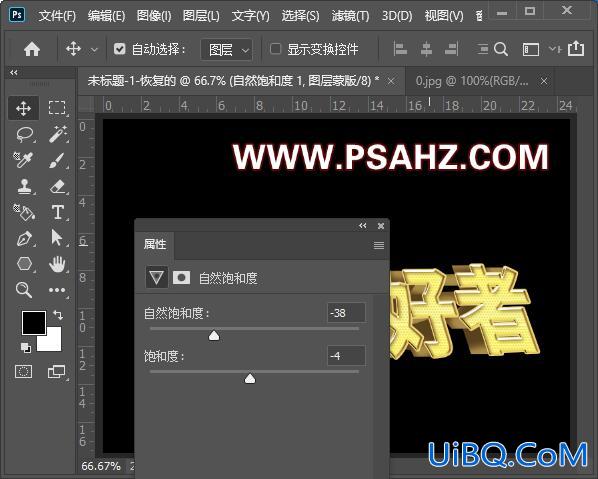Open the 图像(I) menu

pyautogui.click(x=154, y=16)
